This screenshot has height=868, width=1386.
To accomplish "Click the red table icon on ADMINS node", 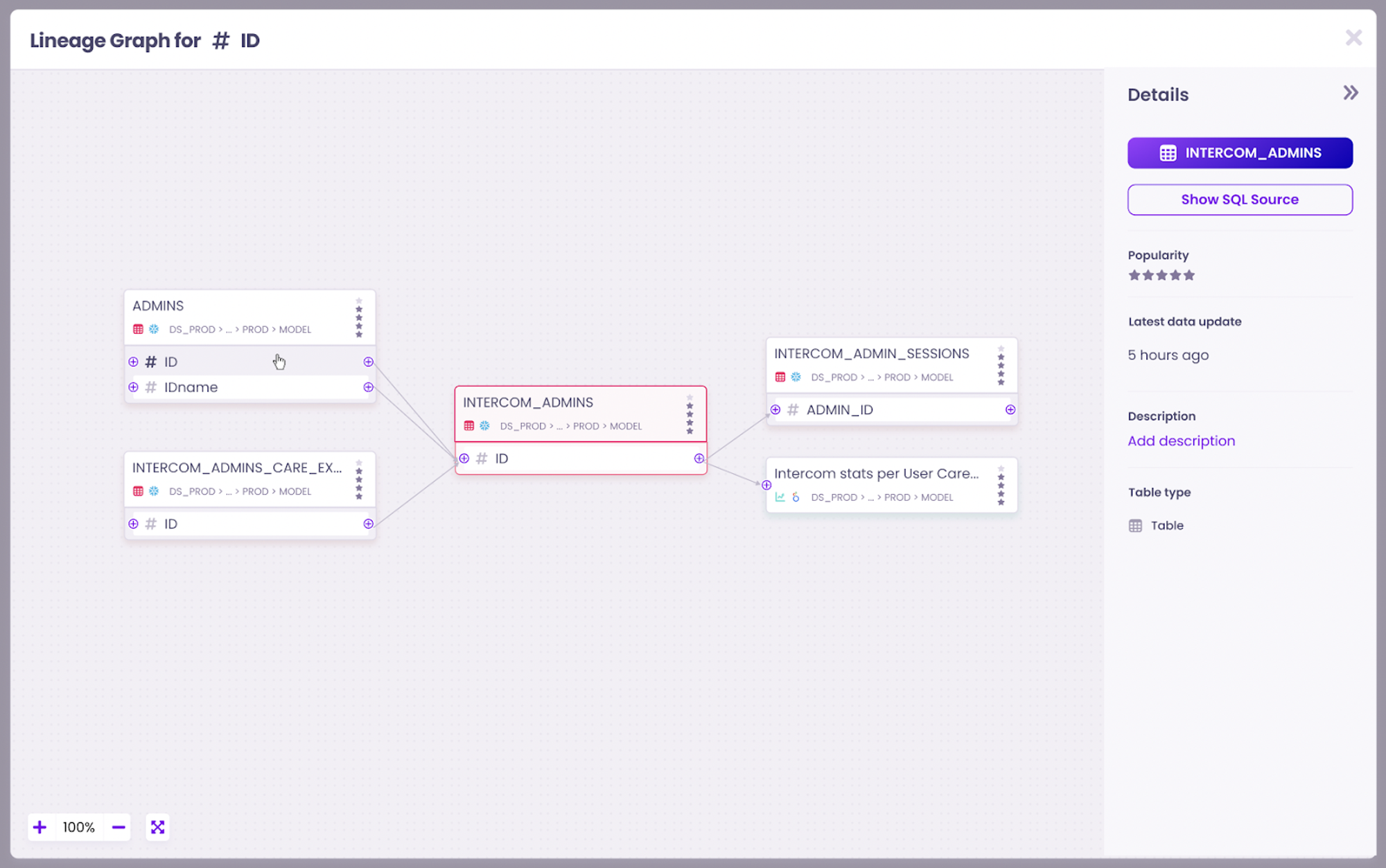I will tap(139, 328).
